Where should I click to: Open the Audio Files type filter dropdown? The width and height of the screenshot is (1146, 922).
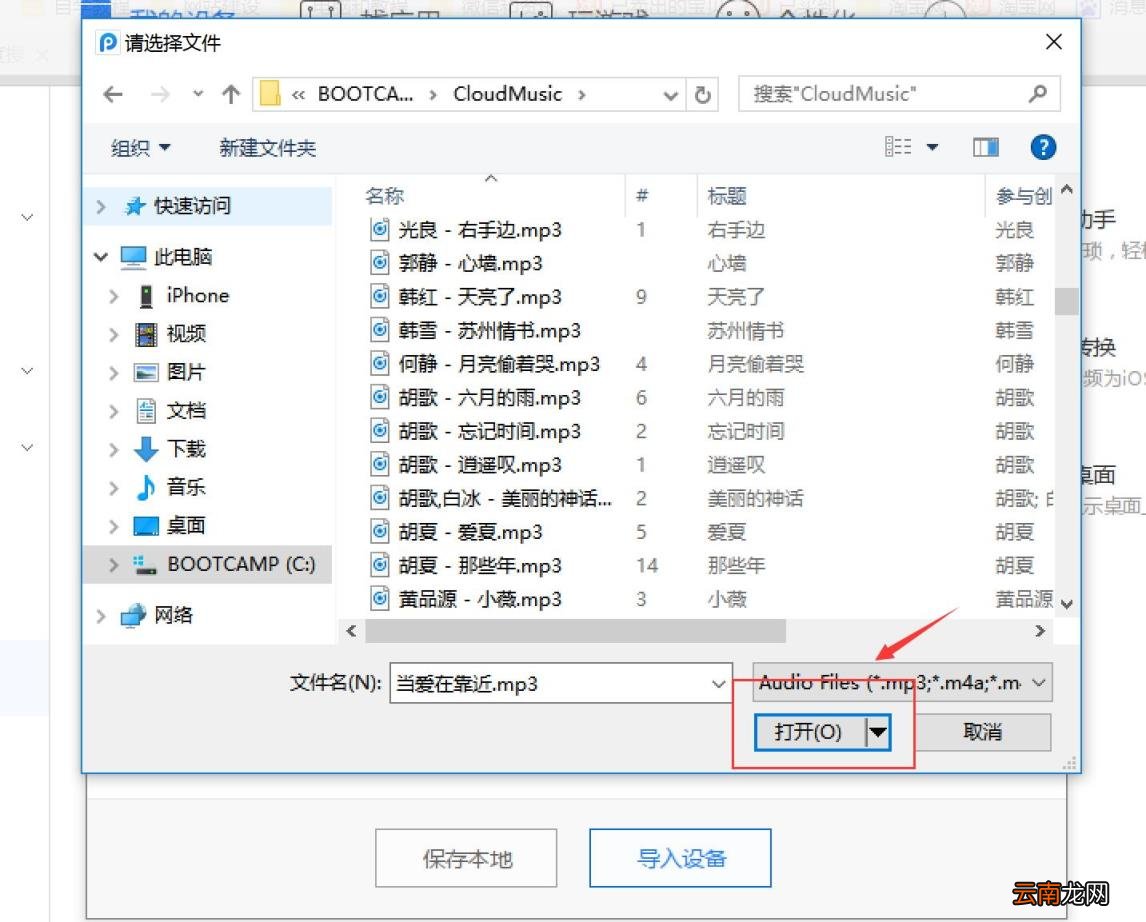1038,683
